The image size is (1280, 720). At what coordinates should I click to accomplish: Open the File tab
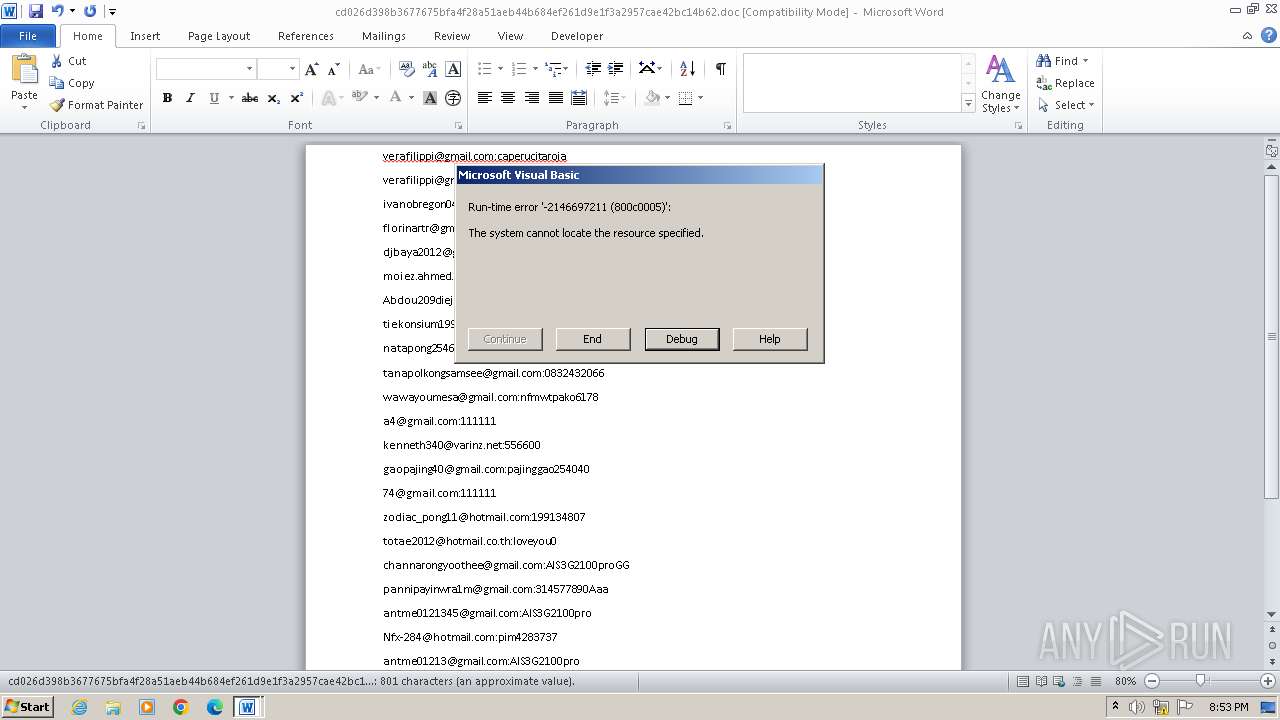28,36
